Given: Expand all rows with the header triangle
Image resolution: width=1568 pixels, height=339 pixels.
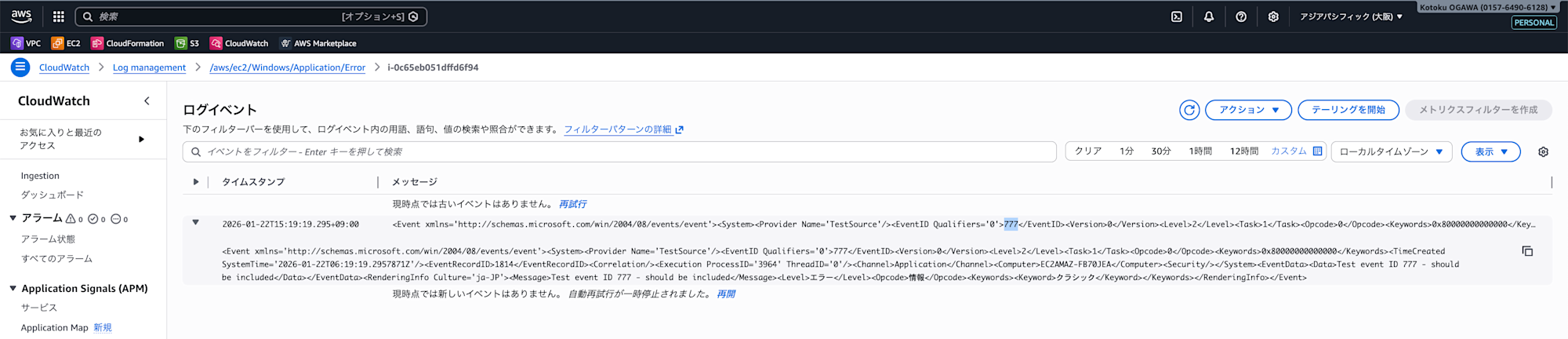Looking at the screenshot, I should [x=196, y=182].
